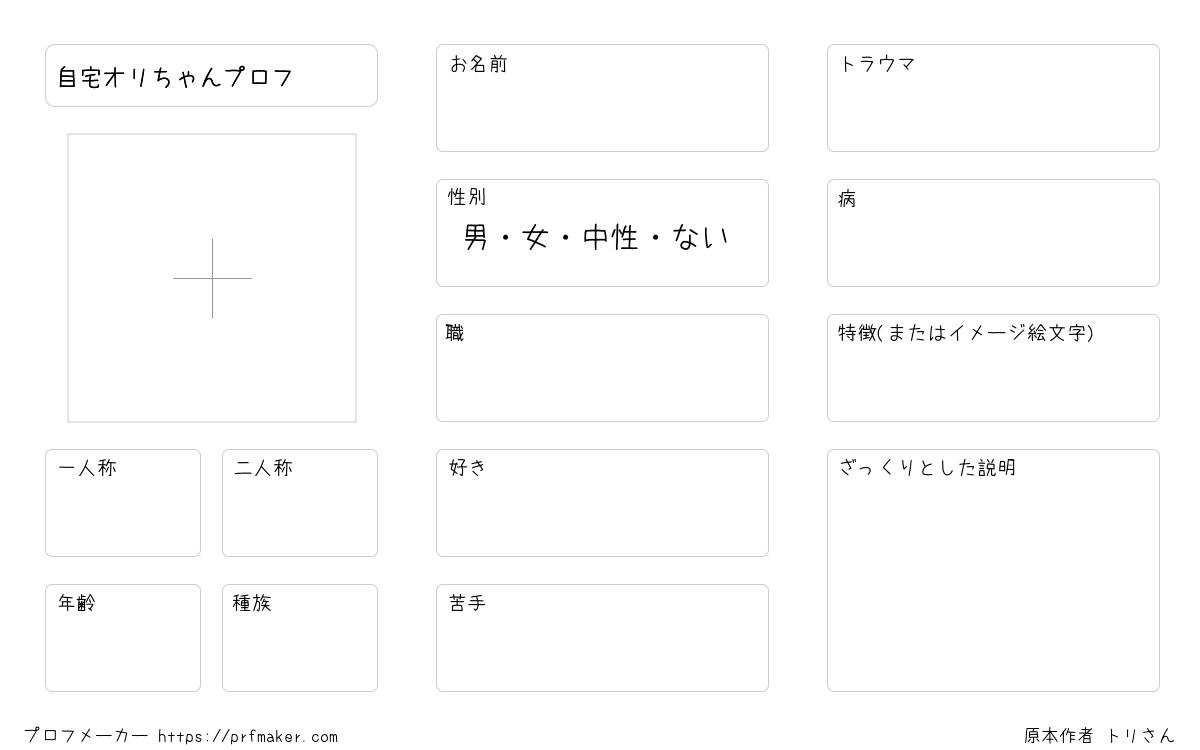The image size is (1200, 750).
Task: Click the トラウマ field
Action: click(x=993, y=98)
